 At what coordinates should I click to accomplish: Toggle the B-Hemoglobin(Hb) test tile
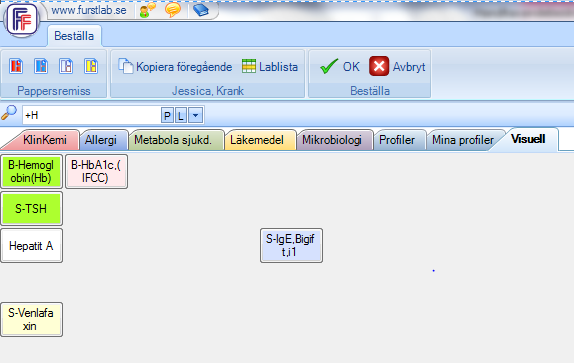[x=31, y=172]
